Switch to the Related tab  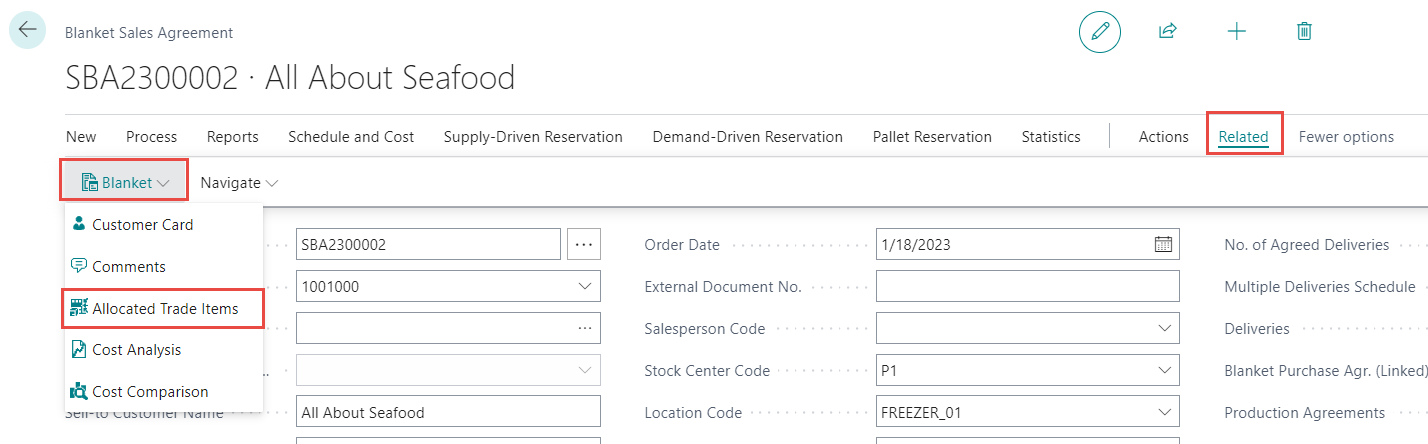coord(1243,137)
